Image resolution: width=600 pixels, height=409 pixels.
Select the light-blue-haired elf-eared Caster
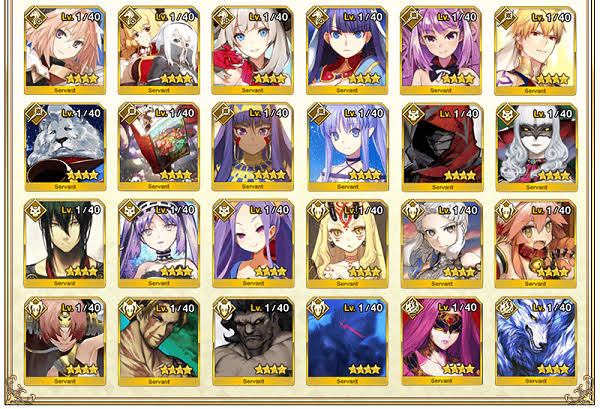348,147
